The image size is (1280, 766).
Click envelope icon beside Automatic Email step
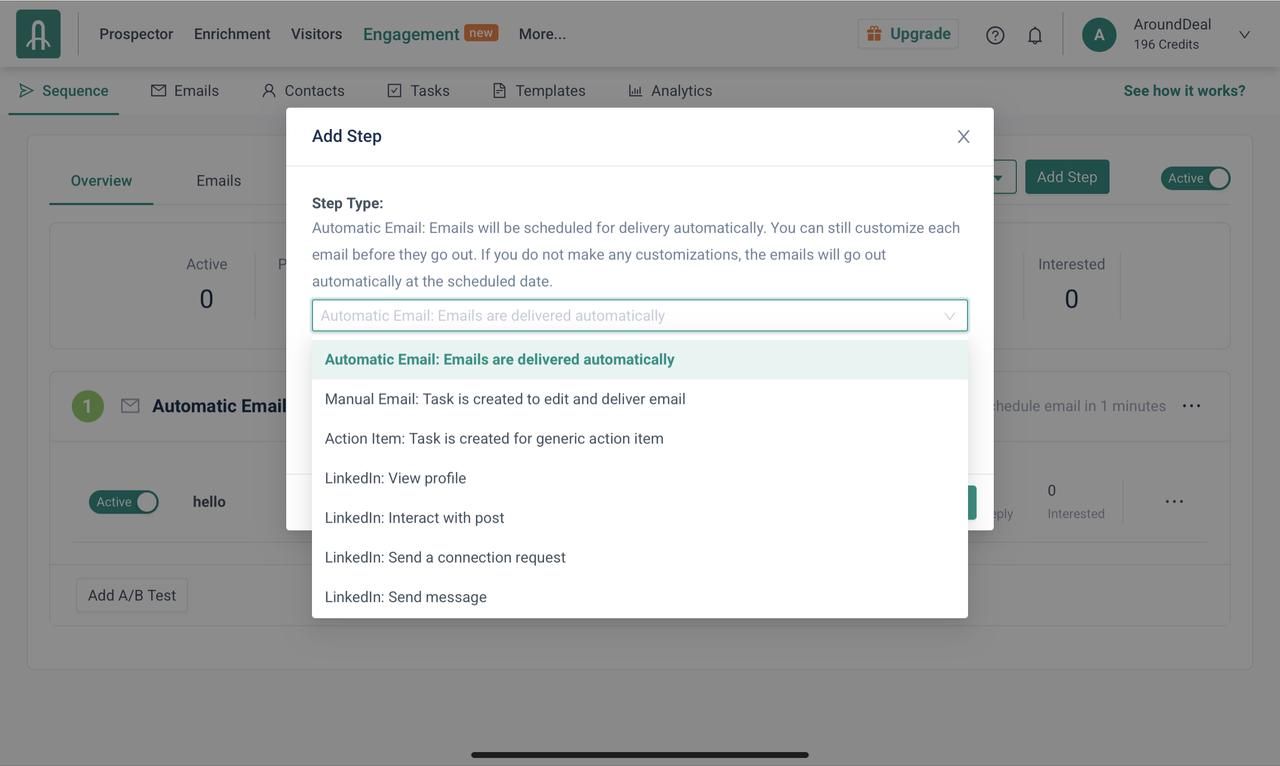point(130,406)
